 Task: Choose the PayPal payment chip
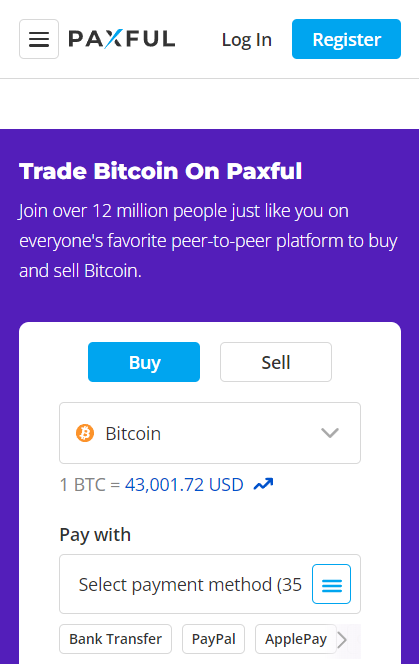point(214,639)
